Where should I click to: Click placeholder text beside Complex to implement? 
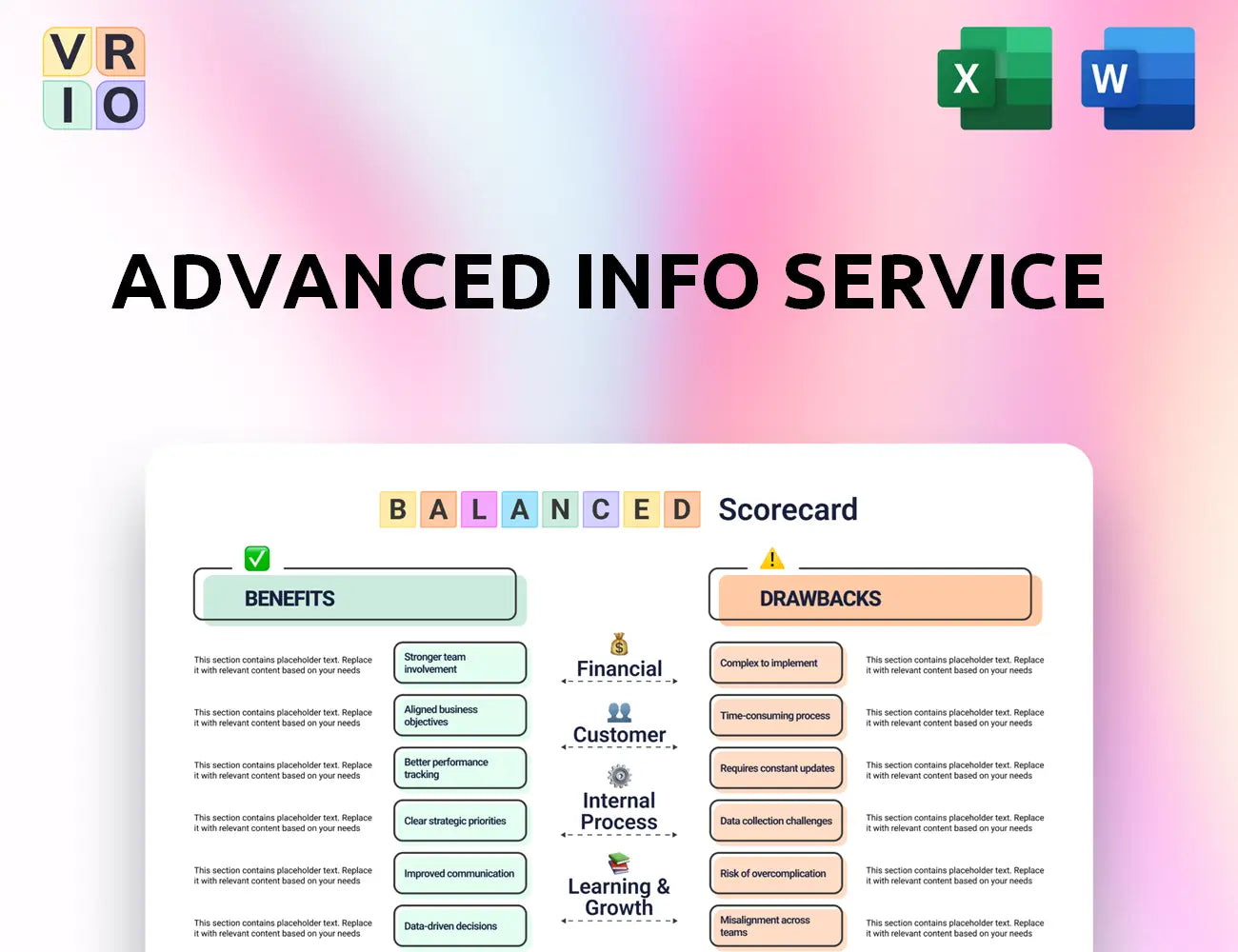955,664
